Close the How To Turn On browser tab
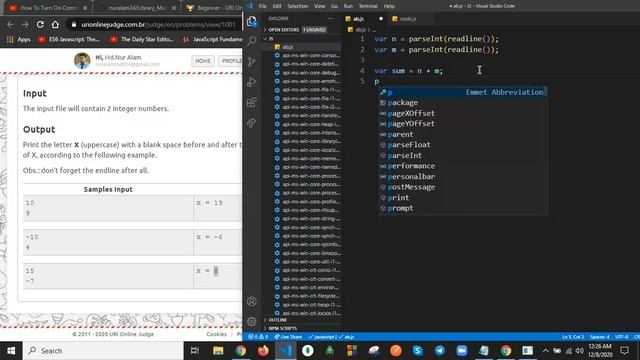640x360 pixels. tap(85, 8)
